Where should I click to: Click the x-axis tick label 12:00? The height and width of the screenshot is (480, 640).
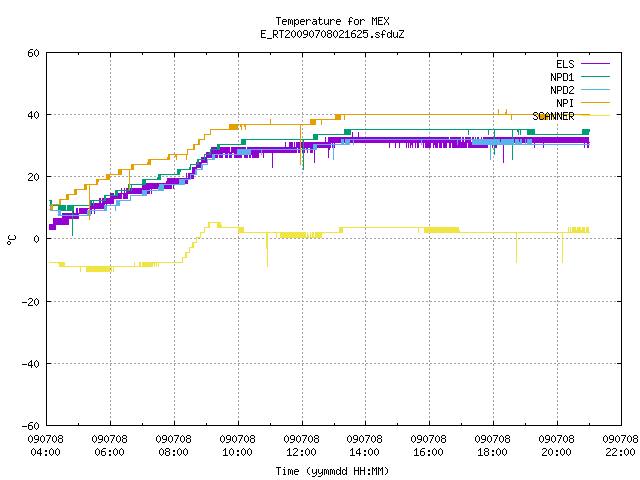coord(301,452)
